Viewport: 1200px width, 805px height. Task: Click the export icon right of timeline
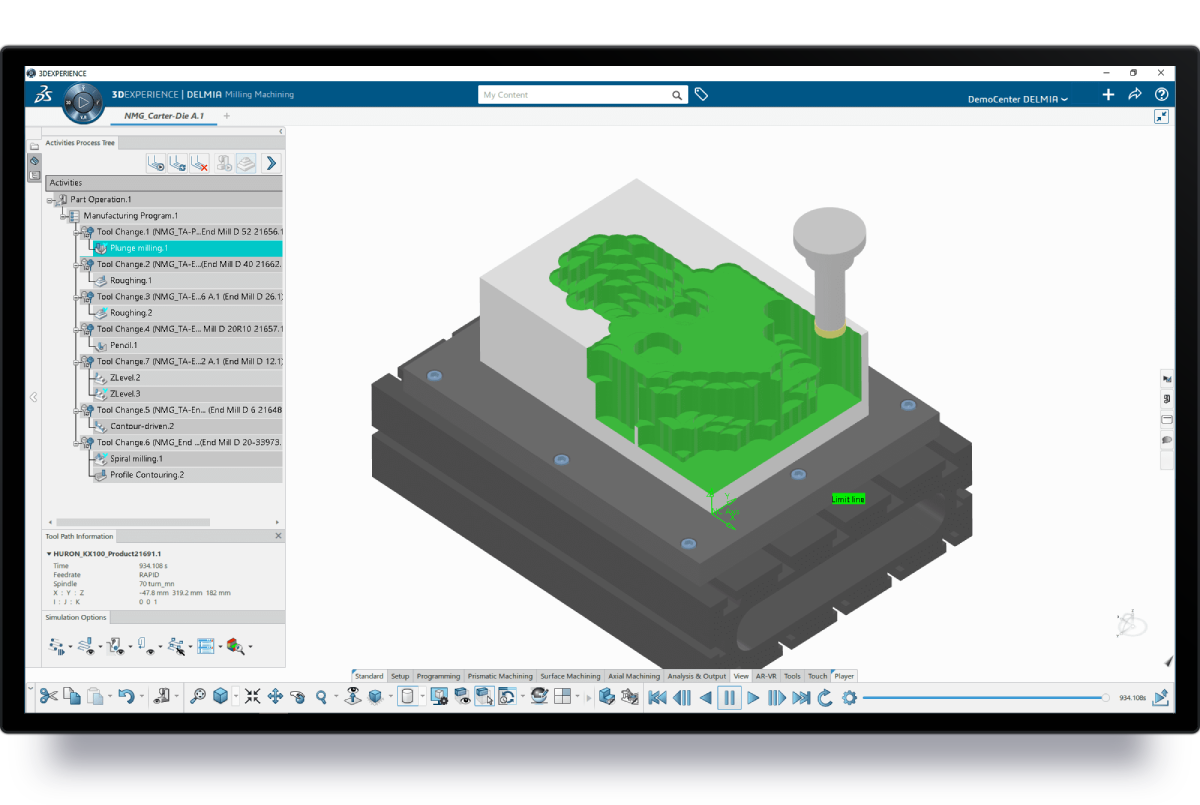tap(1160, 698)
